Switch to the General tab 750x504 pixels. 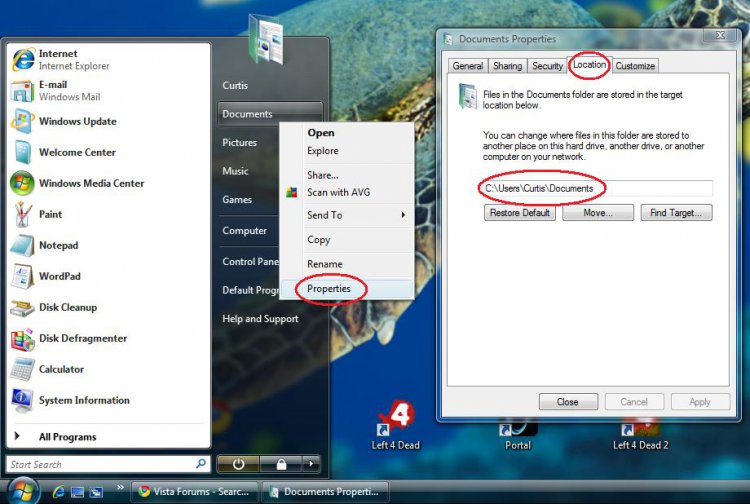467,66
